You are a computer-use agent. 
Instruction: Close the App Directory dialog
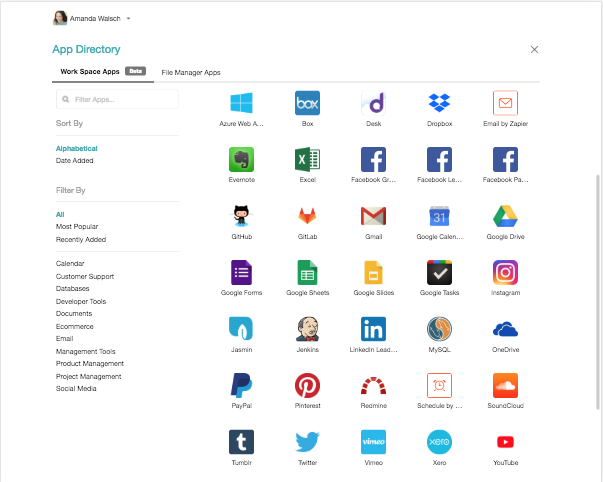pyautogui.click(x=534, y=49)
